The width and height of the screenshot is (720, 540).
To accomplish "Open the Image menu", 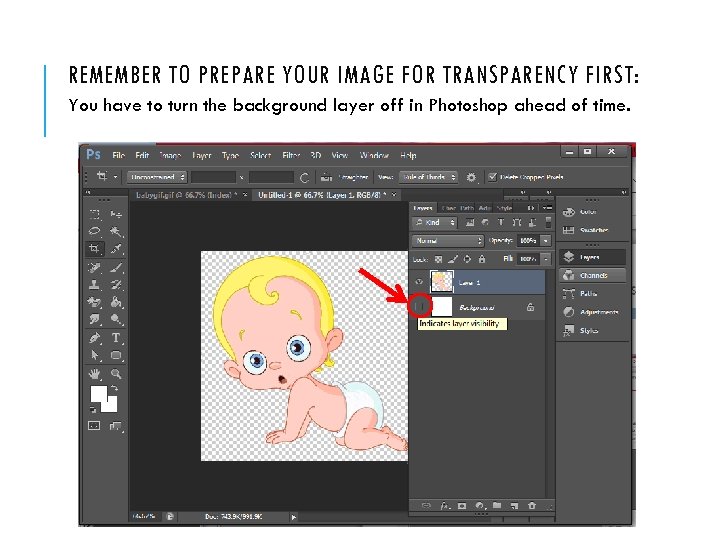I will (170, 156).
